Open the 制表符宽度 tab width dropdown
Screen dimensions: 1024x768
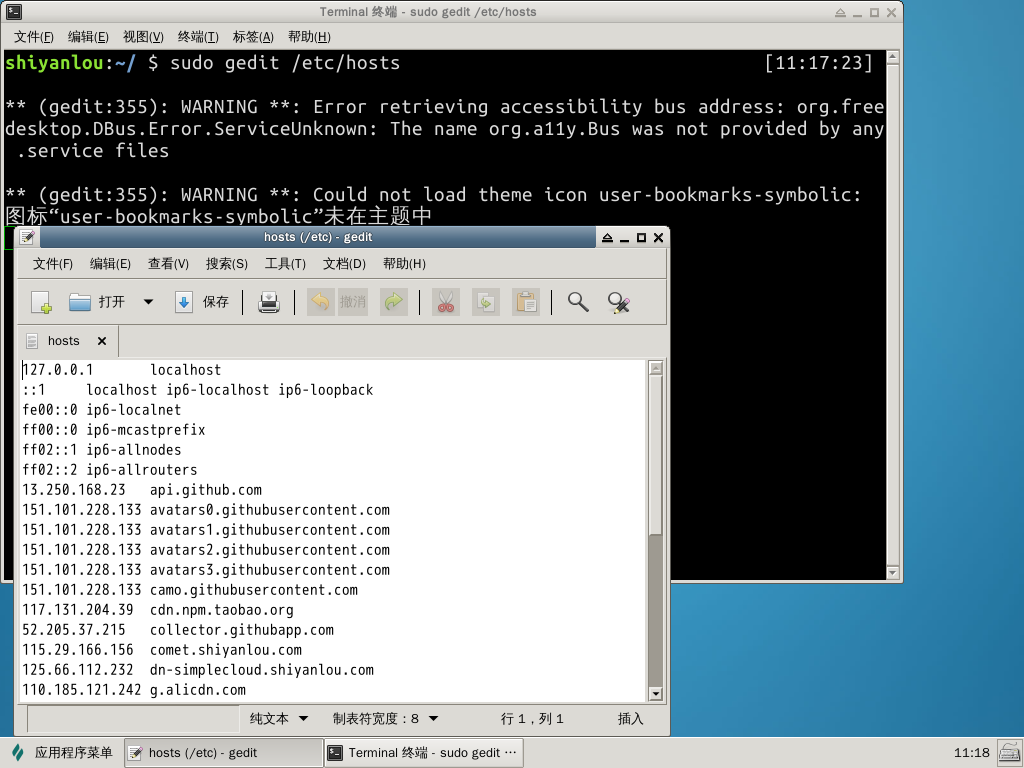click(385, 718)
